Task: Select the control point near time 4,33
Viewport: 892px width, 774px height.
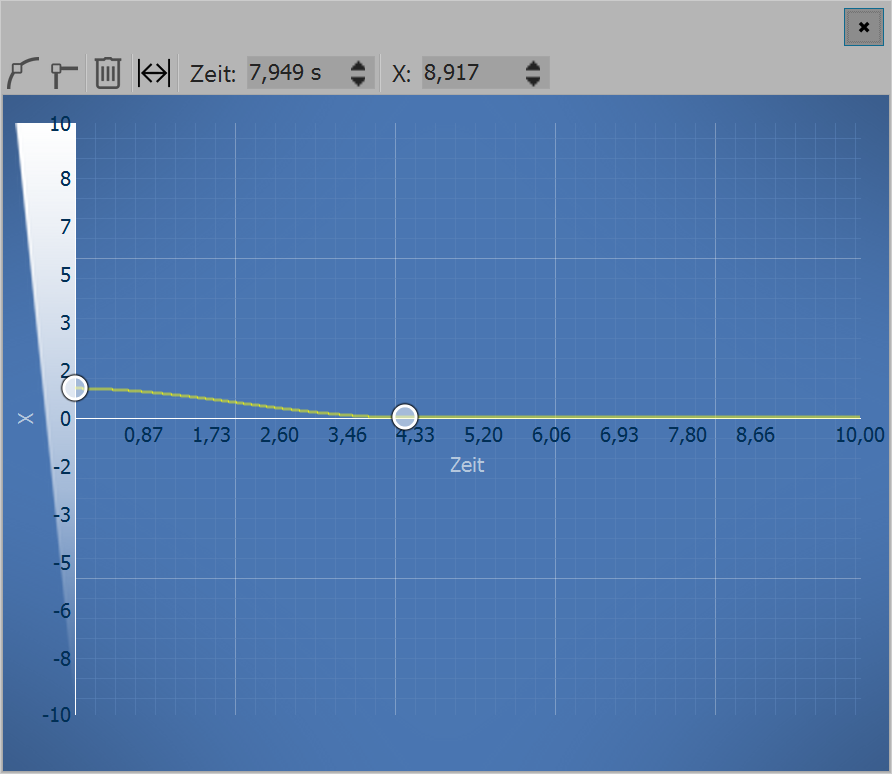Action: [406, 416]
